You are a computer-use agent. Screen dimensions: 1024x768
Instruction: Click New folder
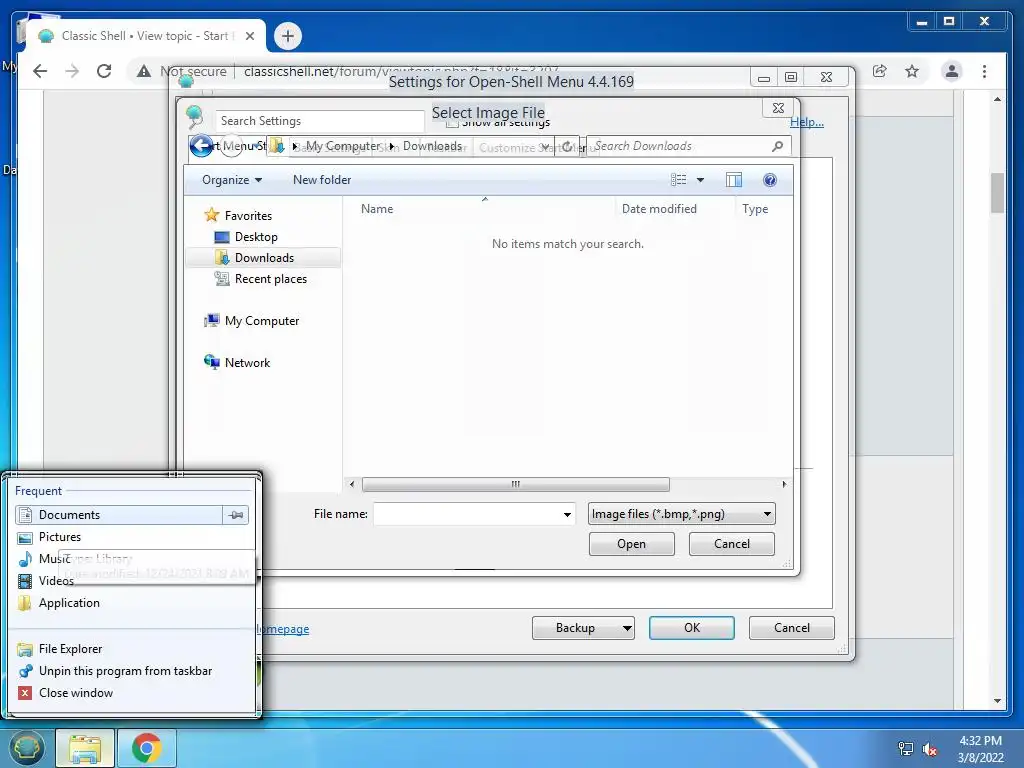pyautogui.click(x=322, y=180)
